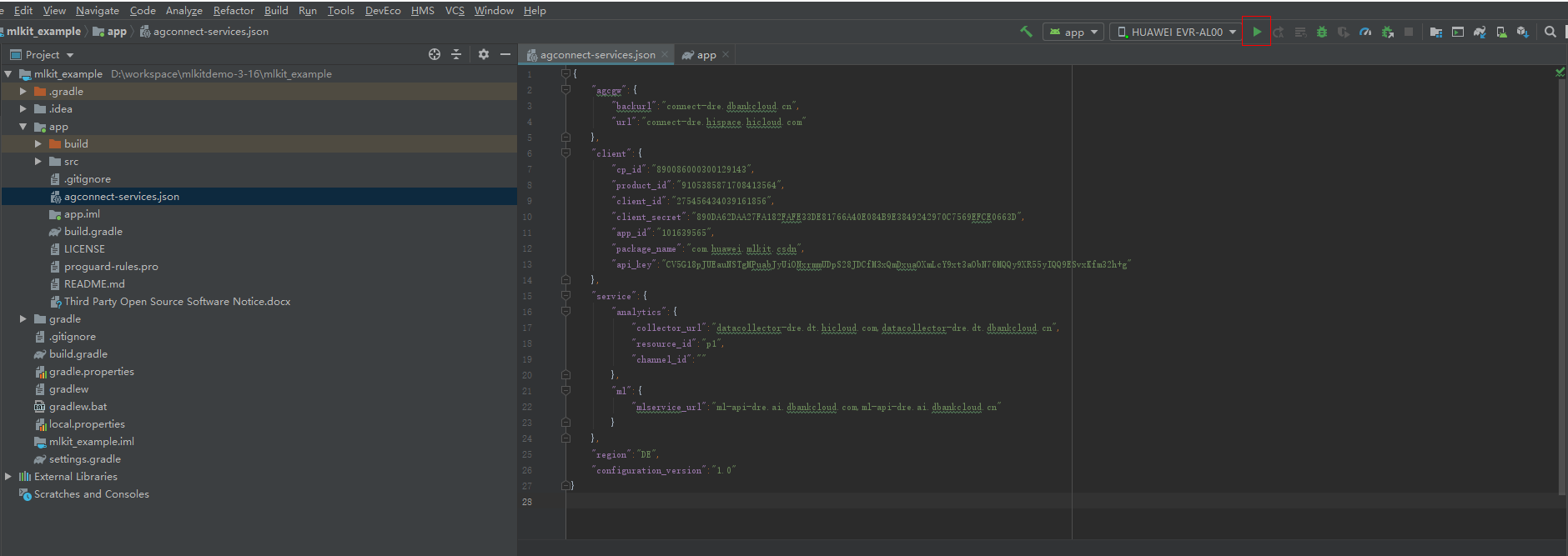The width and height of the screenshot is (1568, 556).
Task: Open the SDK Manager cube icon
Action: (1523, 32)
